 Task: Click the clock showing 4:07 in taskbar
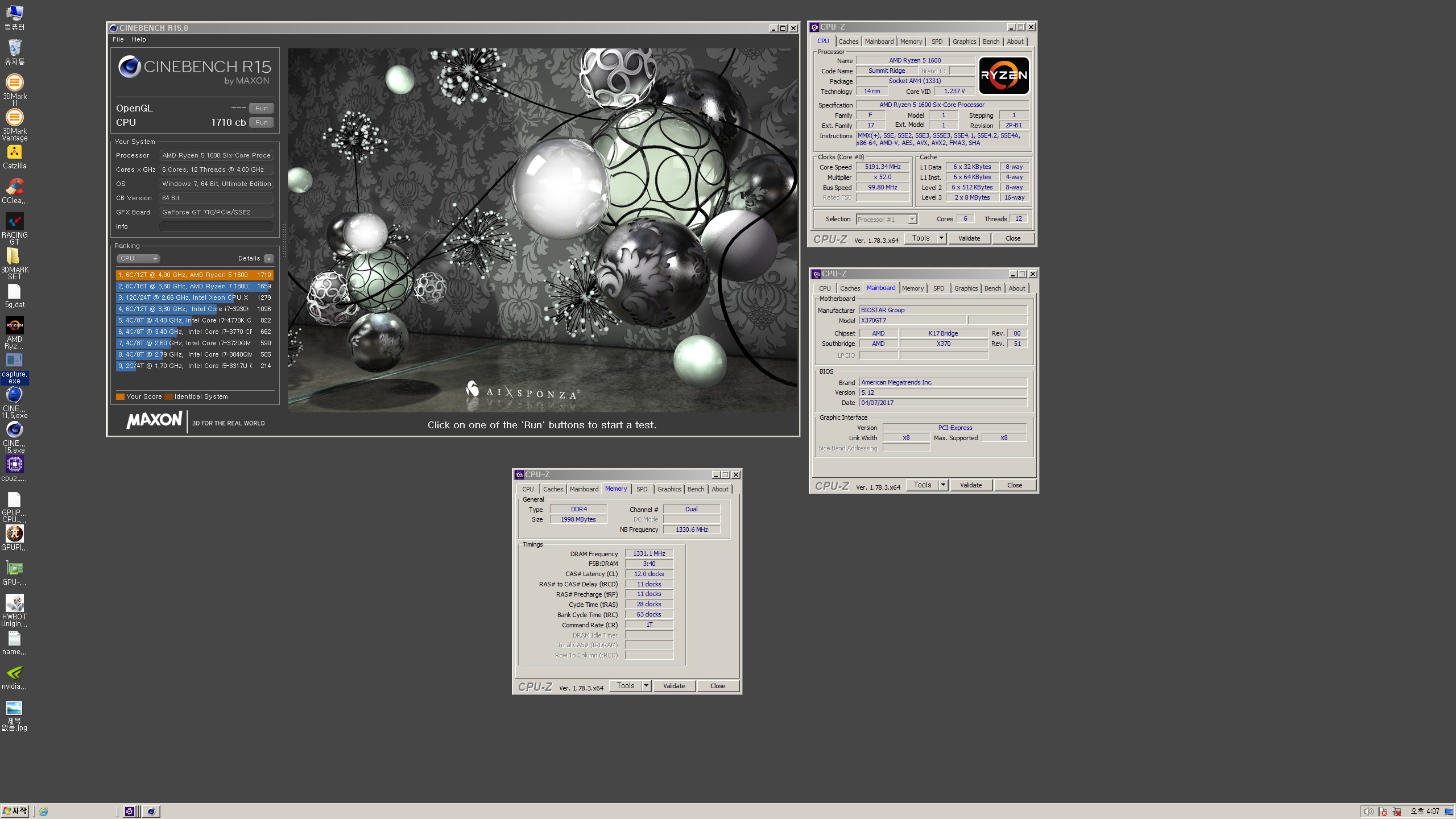point(1425,812)
